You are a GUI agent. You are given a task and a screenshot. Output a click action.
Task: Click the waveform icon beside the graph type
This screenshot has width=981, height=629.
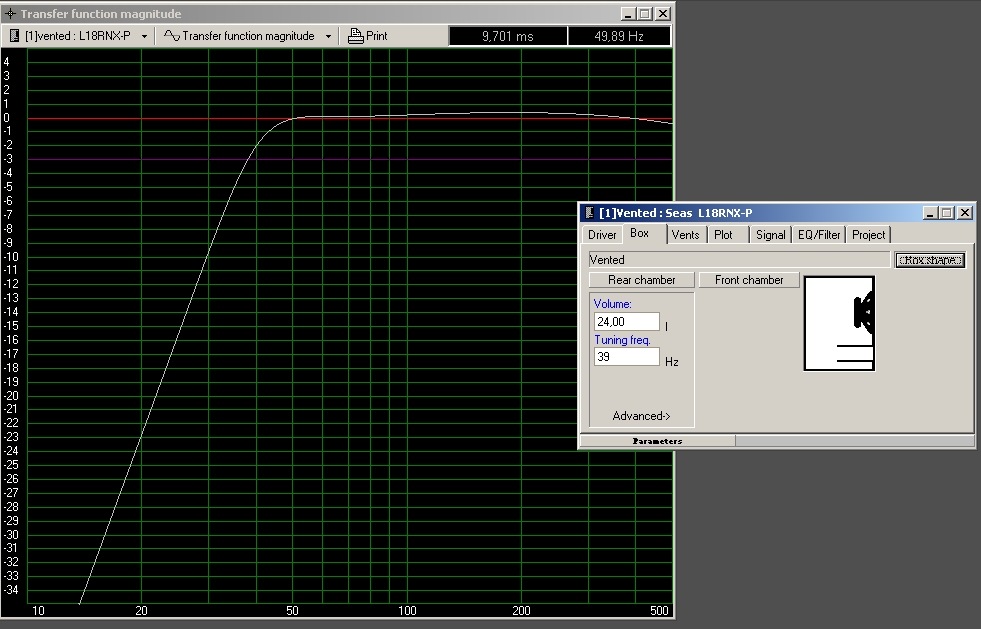(x=171, y=36)
